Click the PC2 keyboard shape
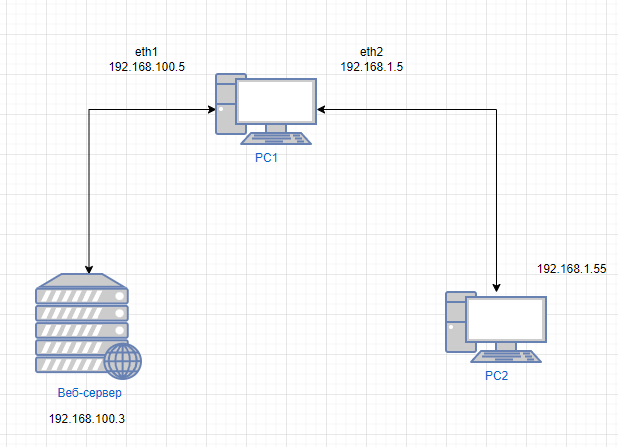This screenshot has height=447, width=618. pyautogui.click(x=506, y=356)
